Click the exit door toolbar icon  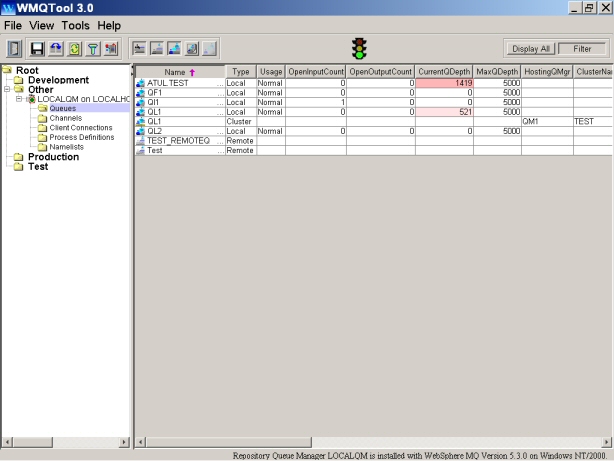[14, 49]
